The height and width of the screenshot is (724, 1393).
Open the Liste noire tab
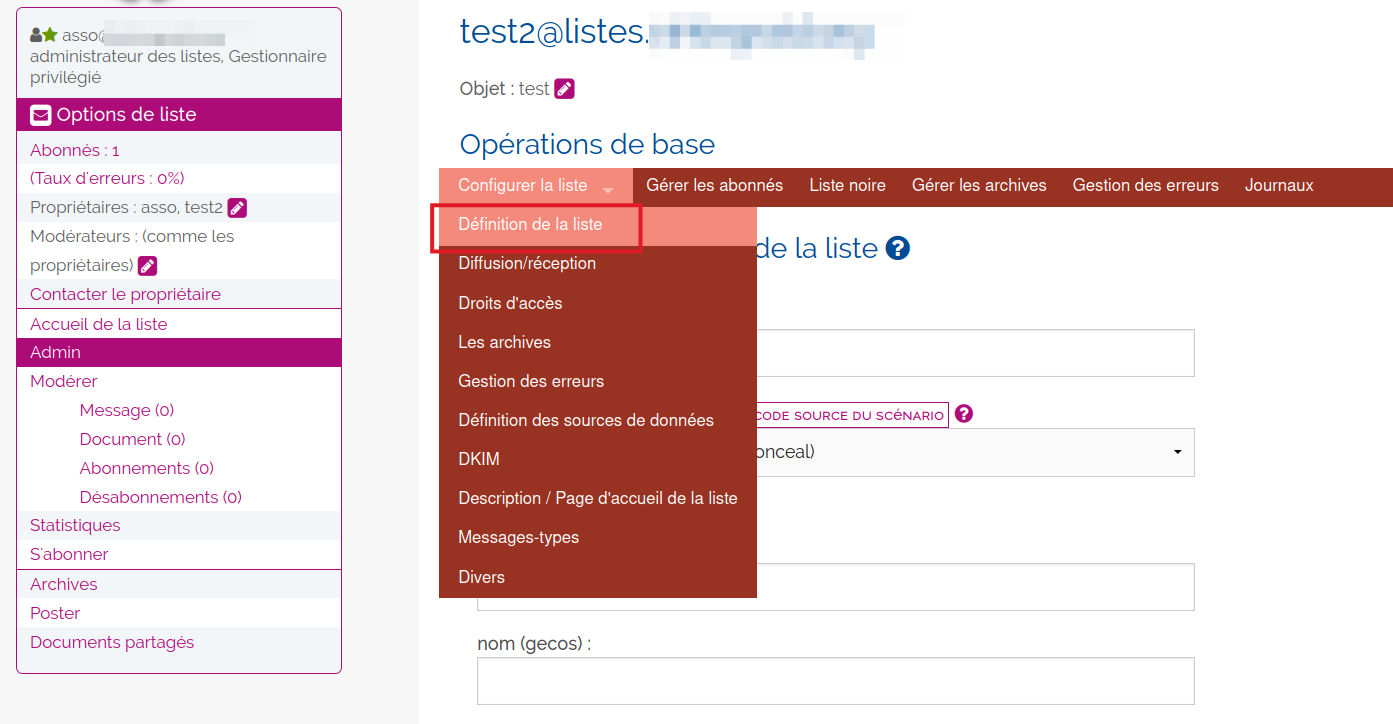[847, 186]
